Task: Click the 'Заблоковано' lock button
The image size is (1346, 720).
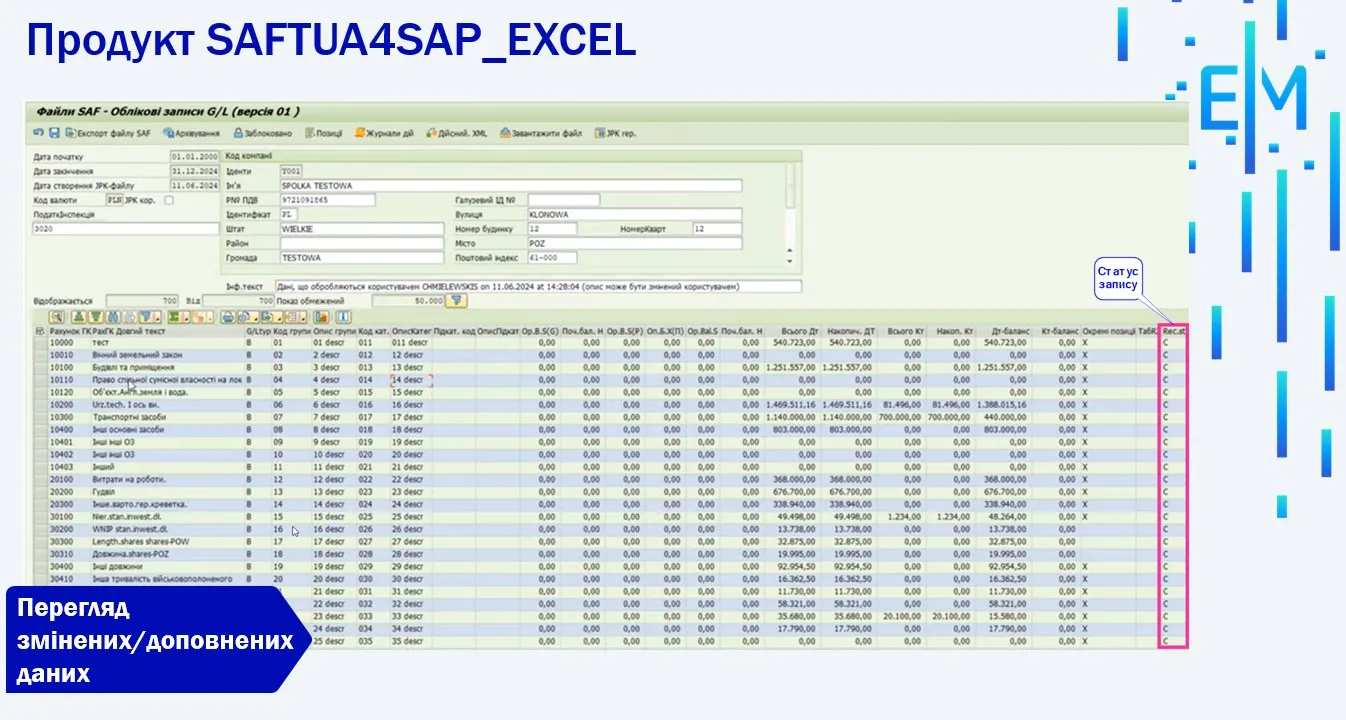Action: 263,133
